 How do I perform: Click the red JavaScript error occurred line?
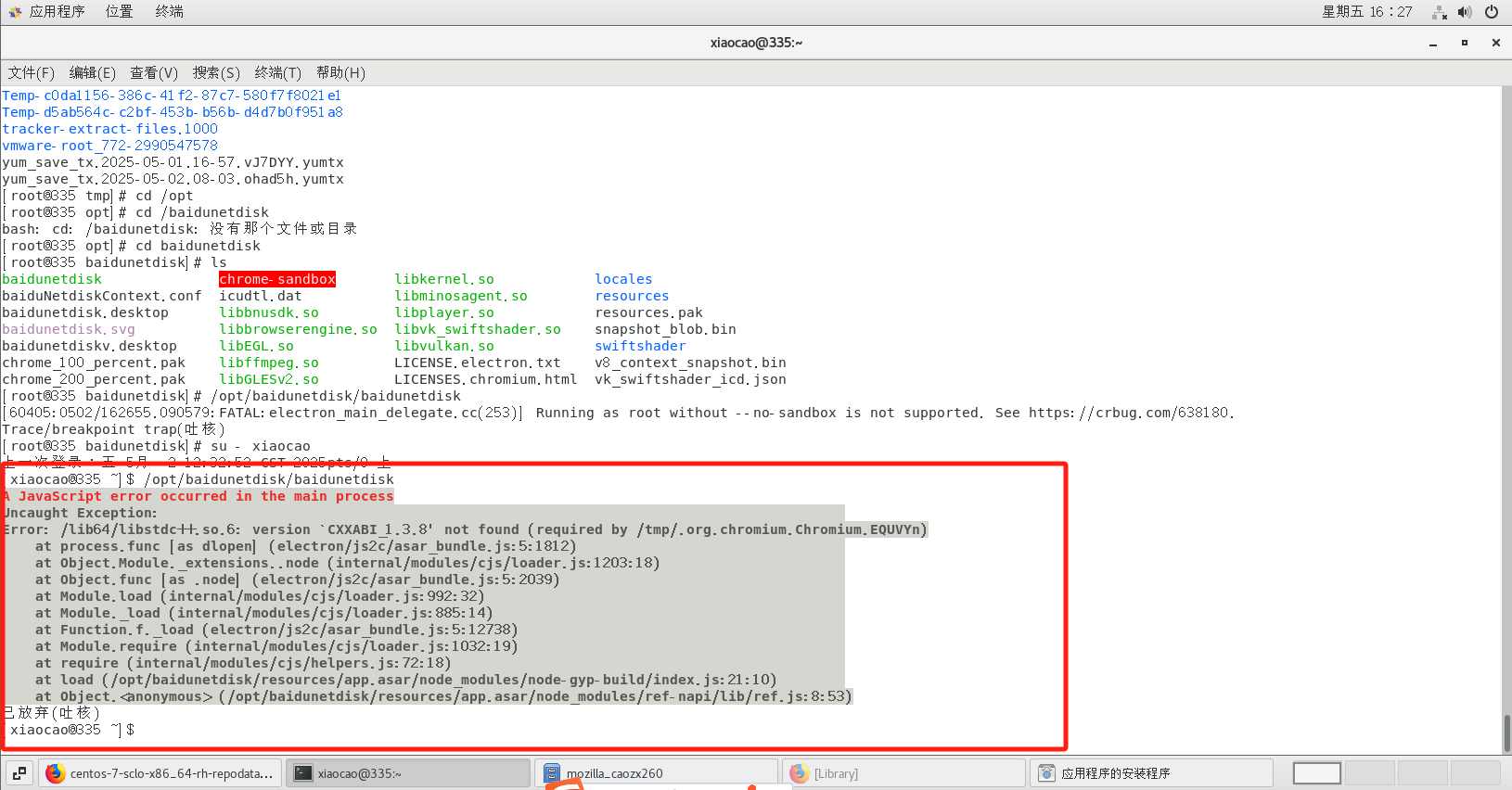(199, 496)
